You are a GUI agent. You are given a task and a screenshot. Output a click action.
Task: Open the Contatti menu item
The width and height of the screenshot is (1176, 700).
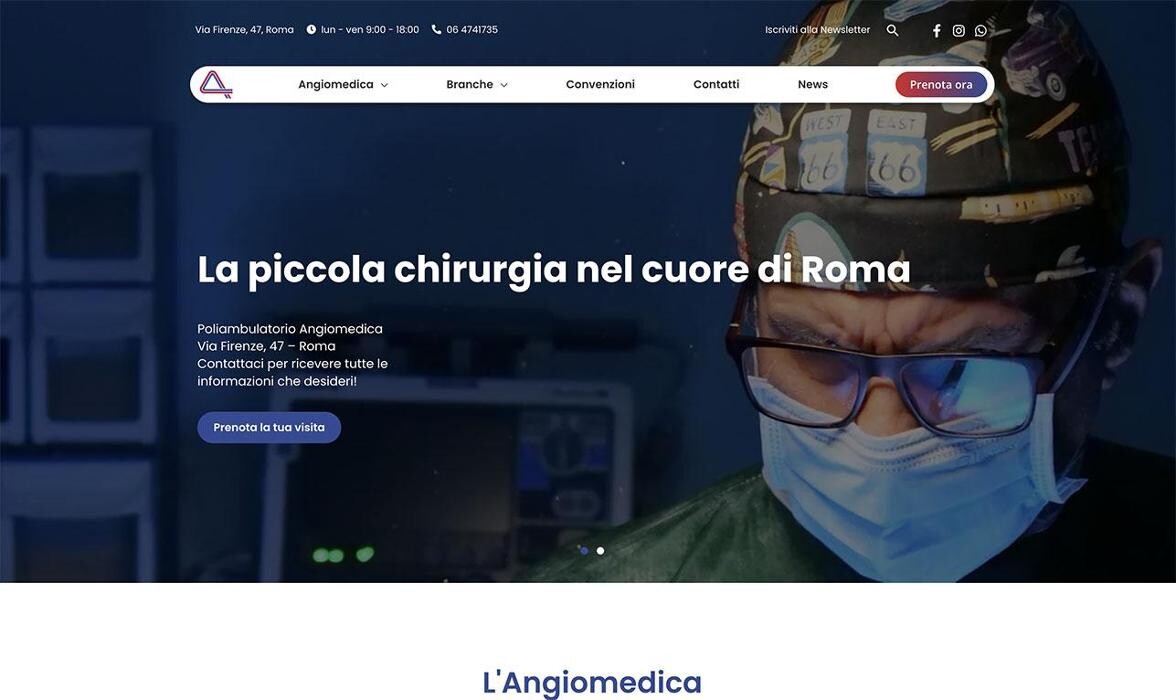point(716,84)
